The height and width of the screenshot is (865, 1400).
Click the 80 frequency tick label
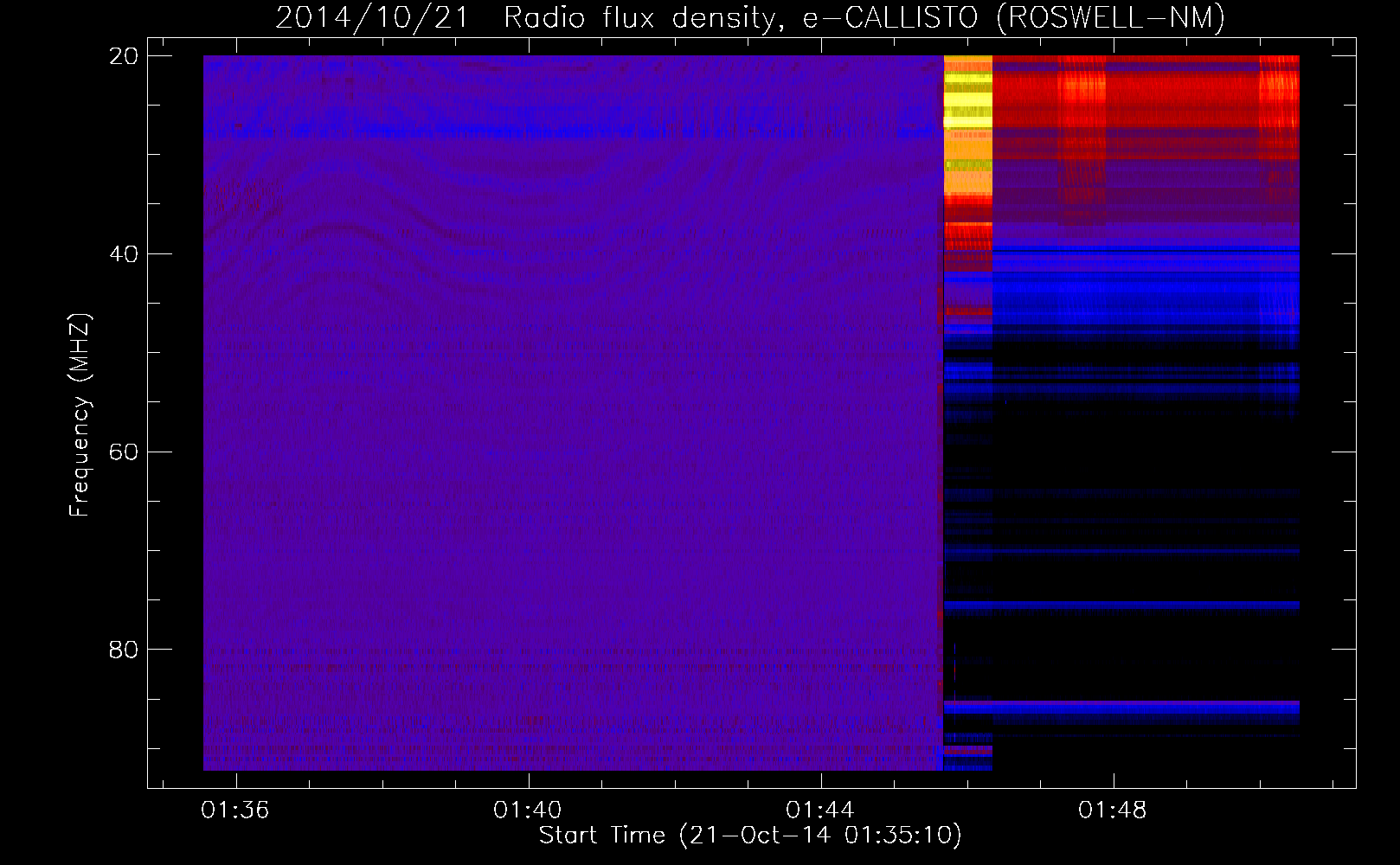tap(124, 650)
